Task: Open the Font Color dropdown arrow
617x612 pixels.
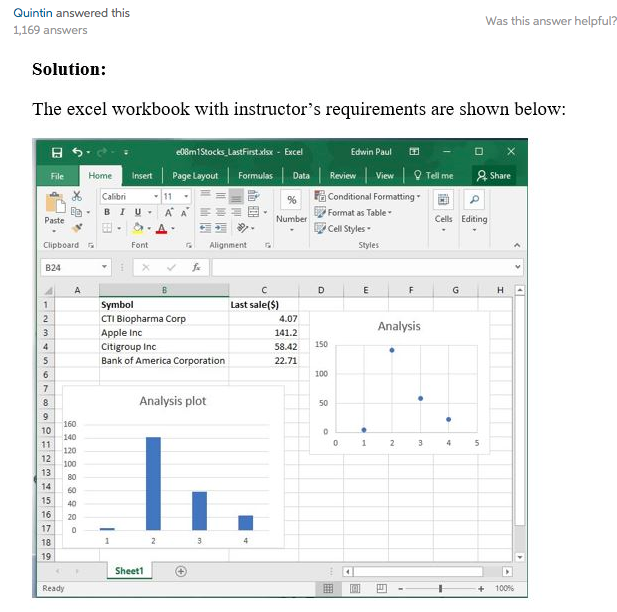Action: (173, 229)
